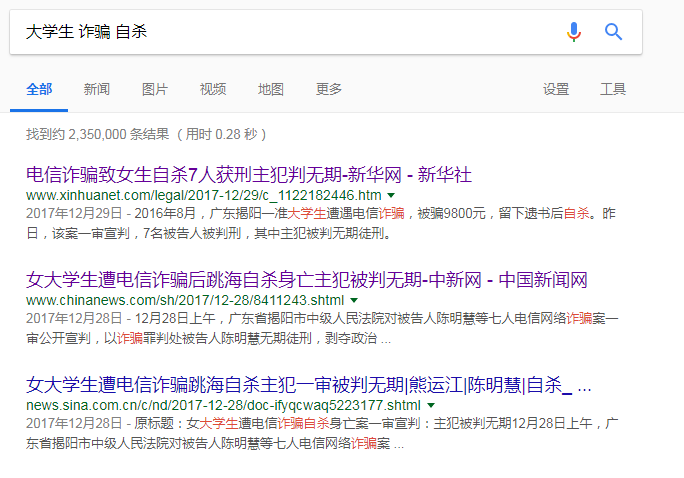Expand dropdown arrow next to news.sina.com.cn URL
Screen dimensions: 684x478
[431, 406]
